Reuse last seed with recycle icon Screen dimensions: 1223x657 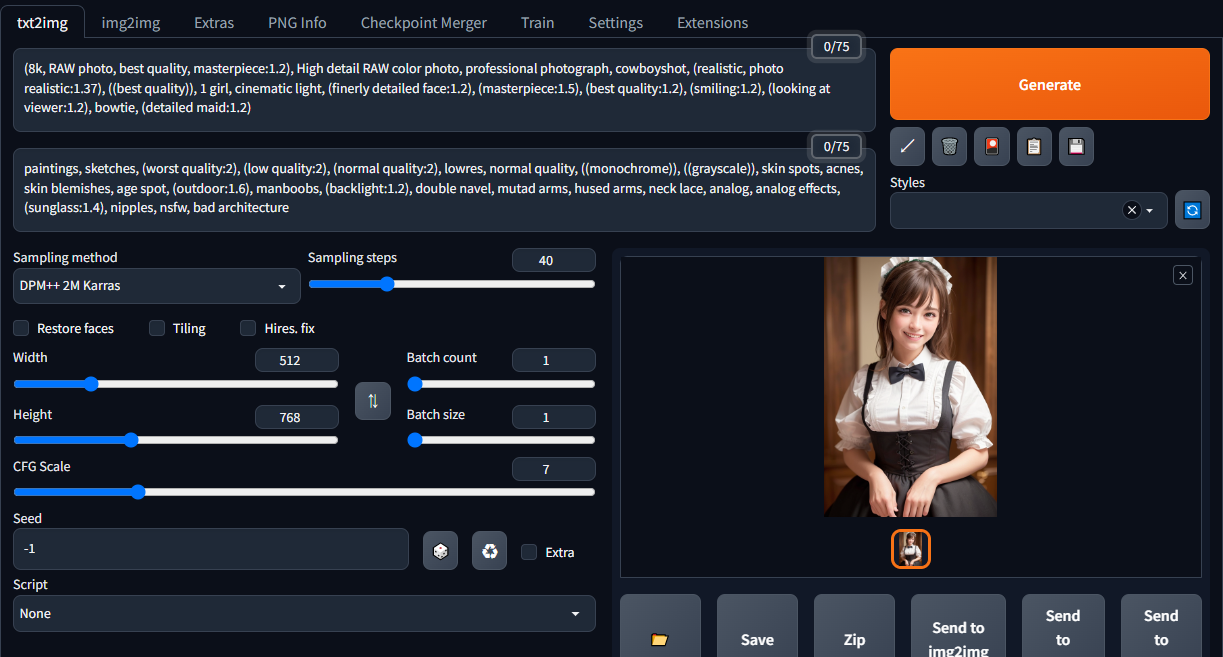click(489, 551)
